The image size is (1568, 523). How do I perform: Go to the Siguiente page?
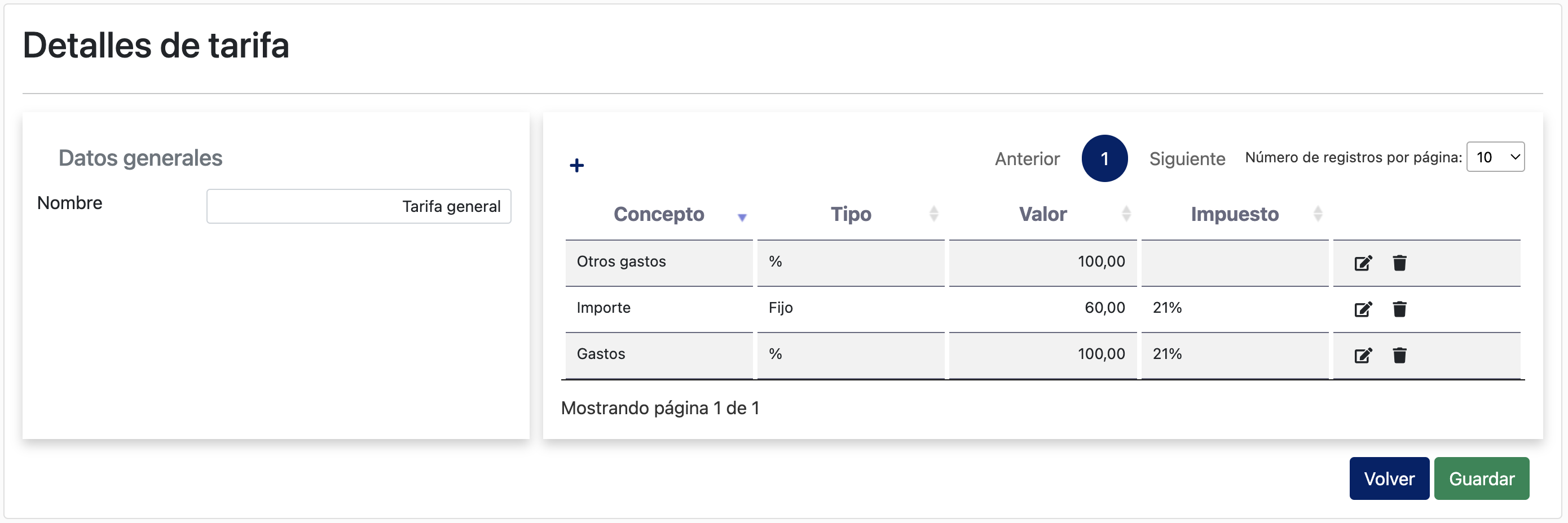click(x=1187, y=159)
